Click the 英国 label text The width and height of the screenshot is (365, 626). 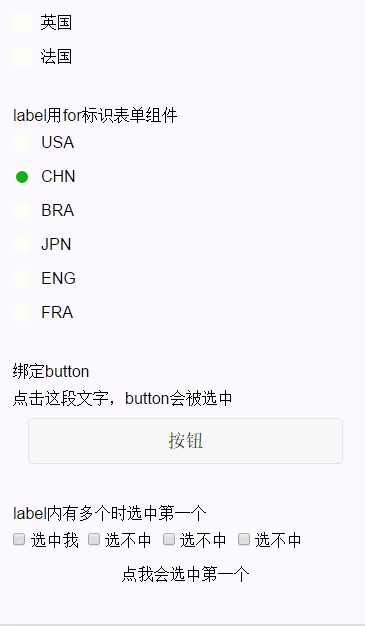coord(56,23)
